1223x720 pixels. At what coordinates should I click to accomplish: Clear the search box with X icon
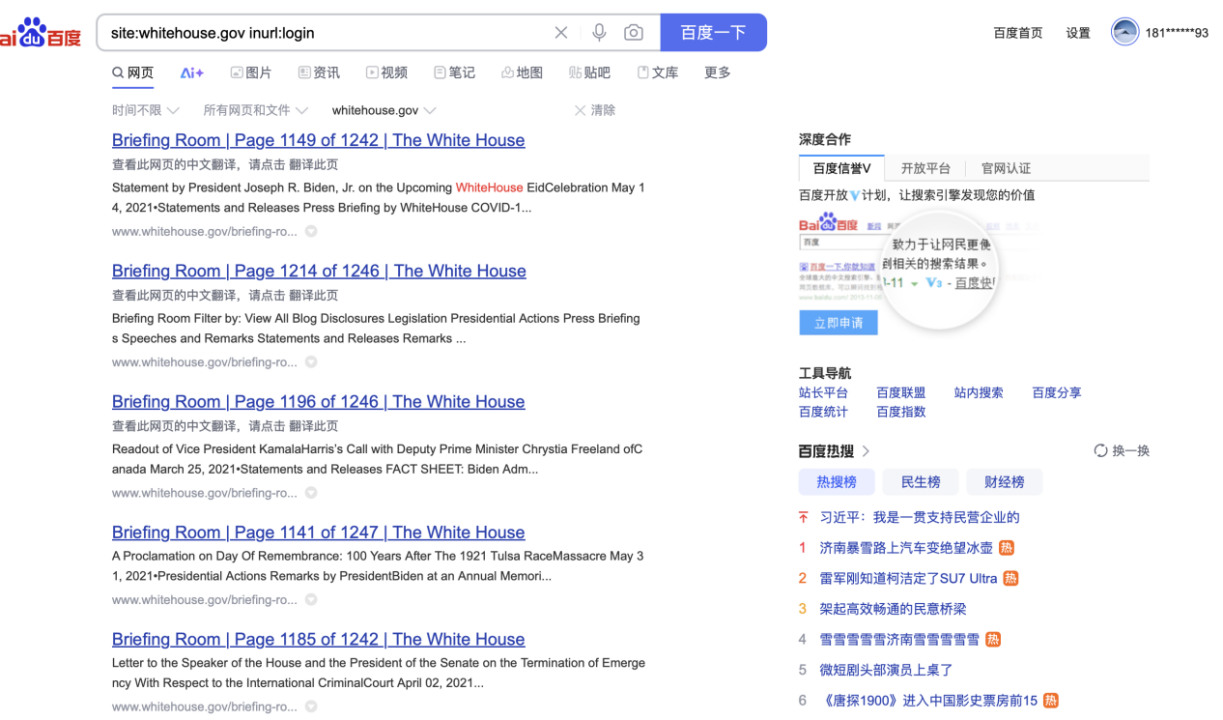561,32
